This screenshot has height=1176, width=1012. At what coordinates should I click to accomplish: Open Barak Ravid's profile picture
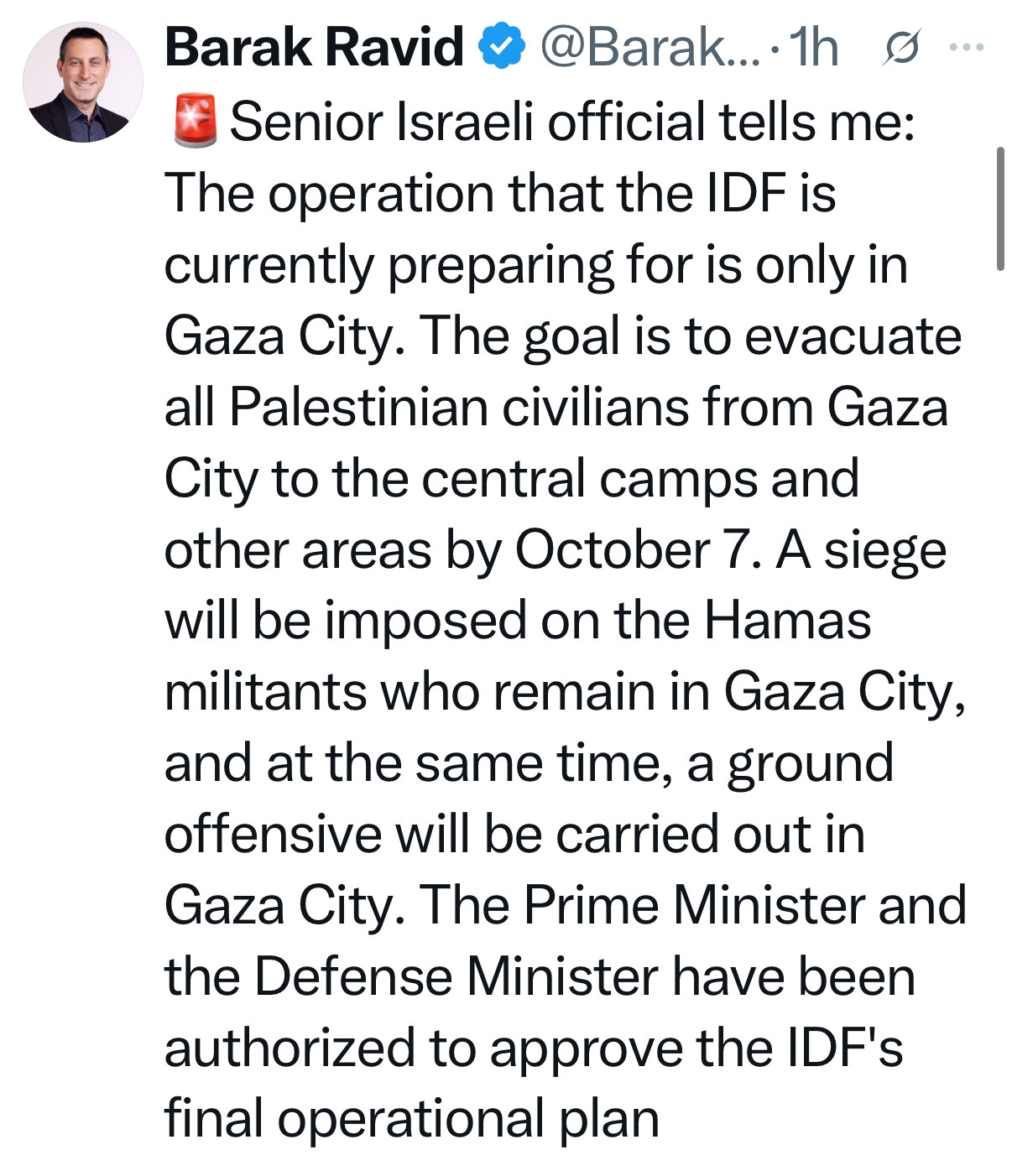click(82, 82)
